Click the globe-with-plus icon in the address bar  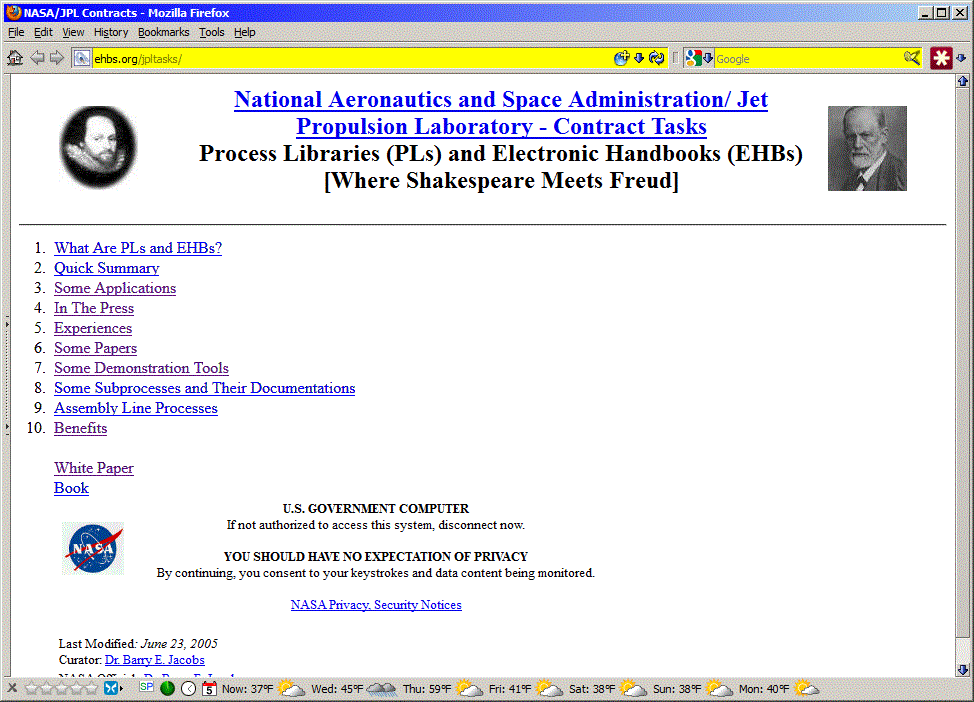point(621,58)
